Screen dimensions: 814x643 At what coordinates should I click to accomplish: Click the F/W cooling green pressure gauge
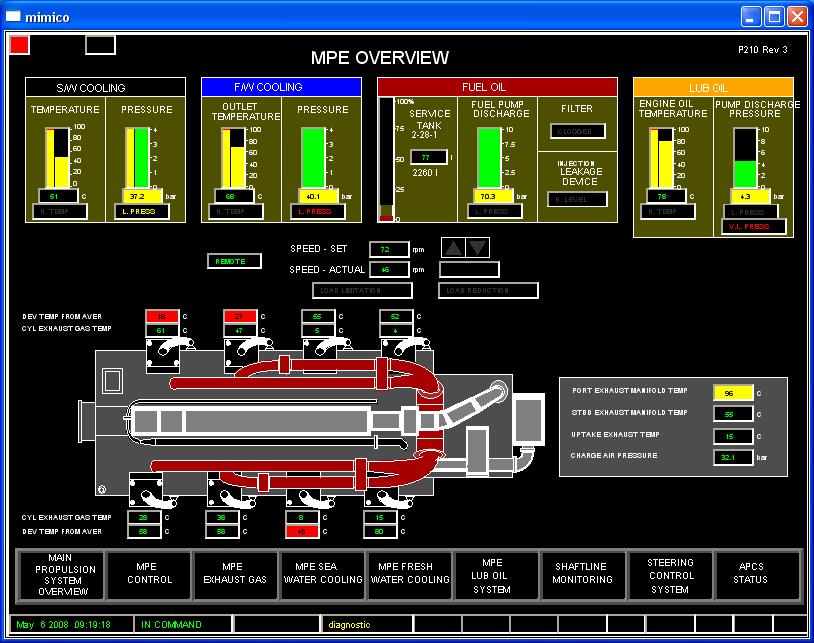click(x=314, y=157)
